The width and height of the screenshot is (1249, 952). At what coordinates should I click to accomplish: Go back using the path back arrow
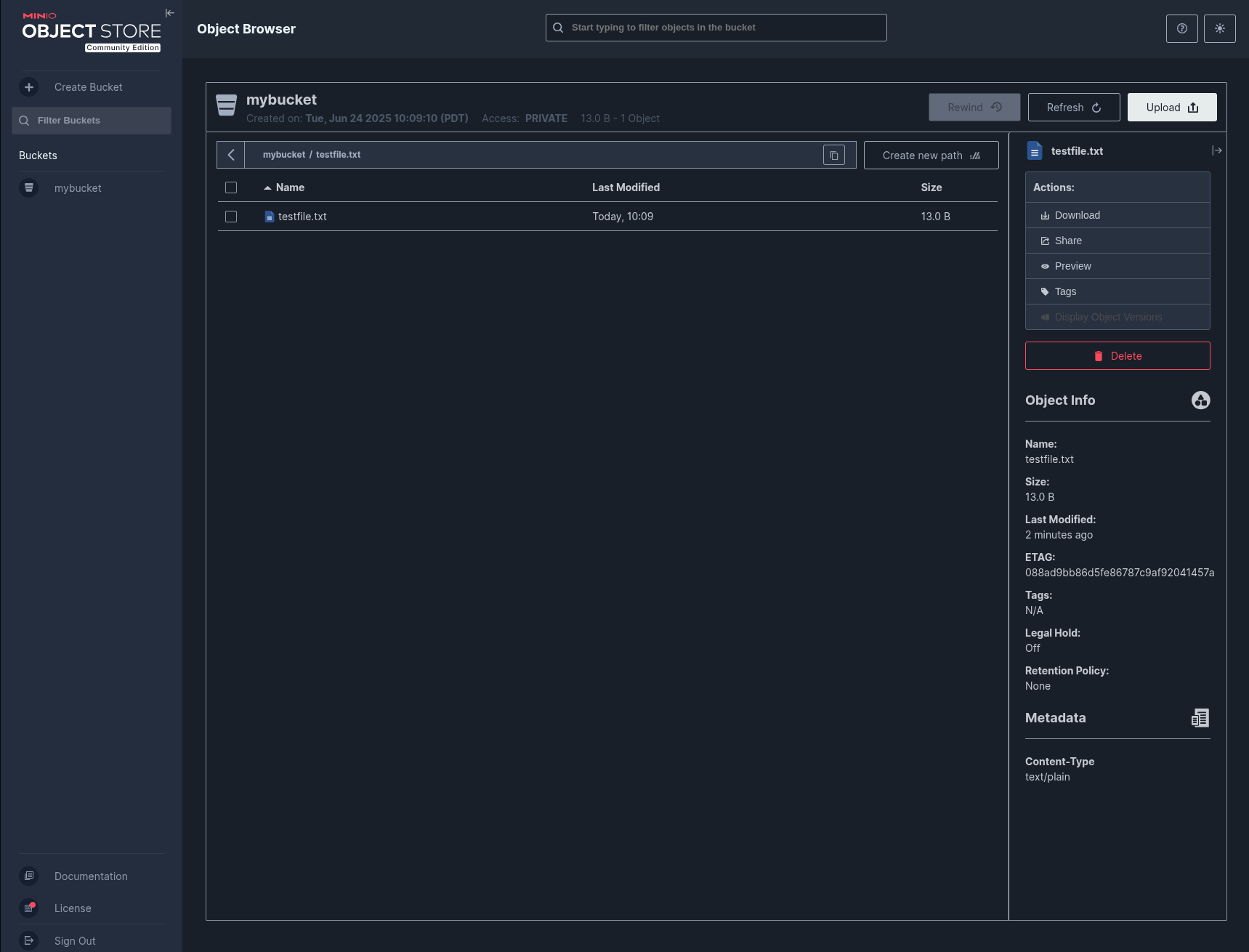231,155
